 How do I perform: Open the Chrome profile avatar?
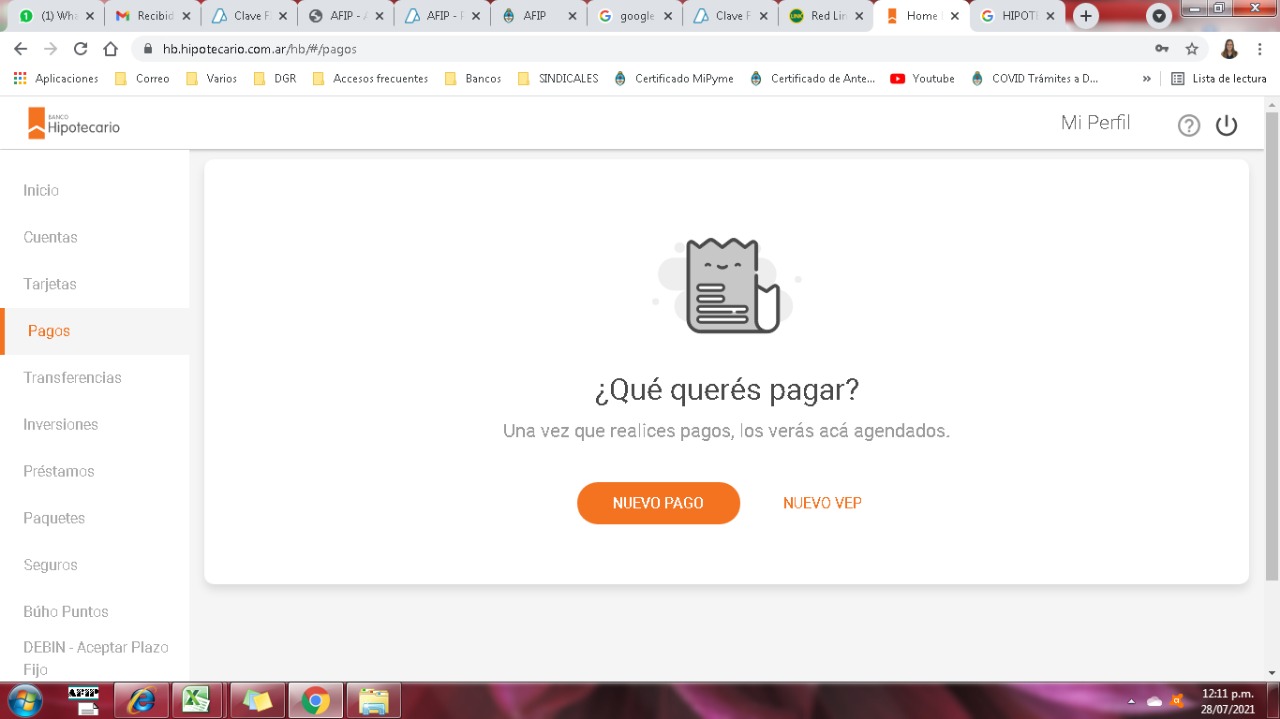1229,49
